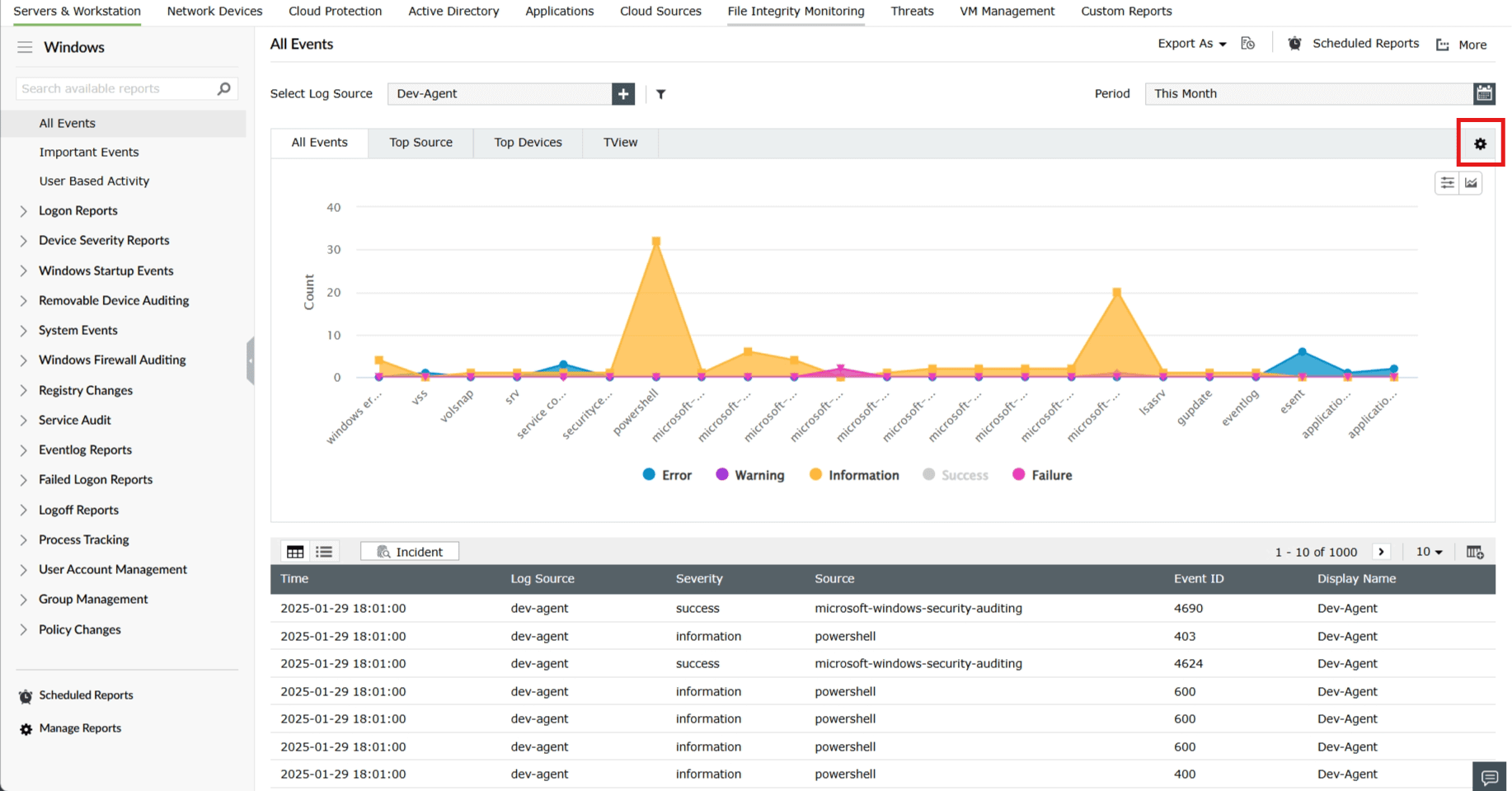Open the add column icon on the table header row

point(1475,551)
